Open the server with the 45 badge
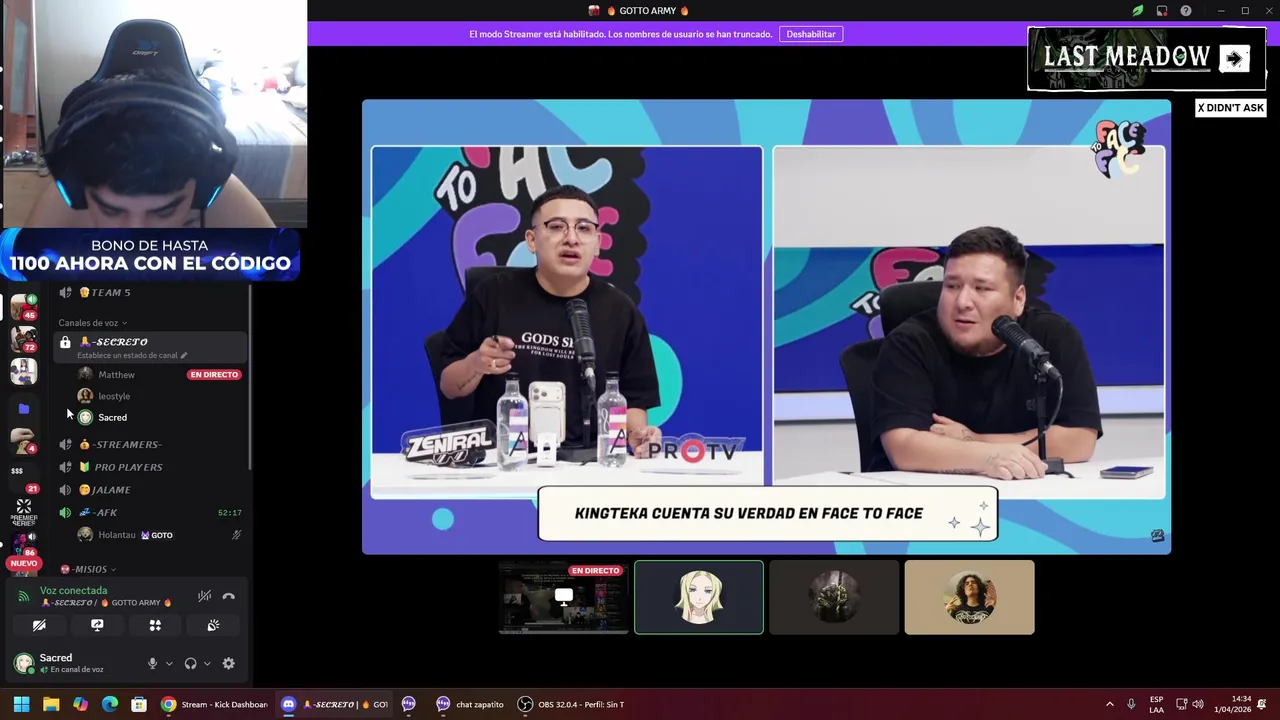 [x=23, y=307]
